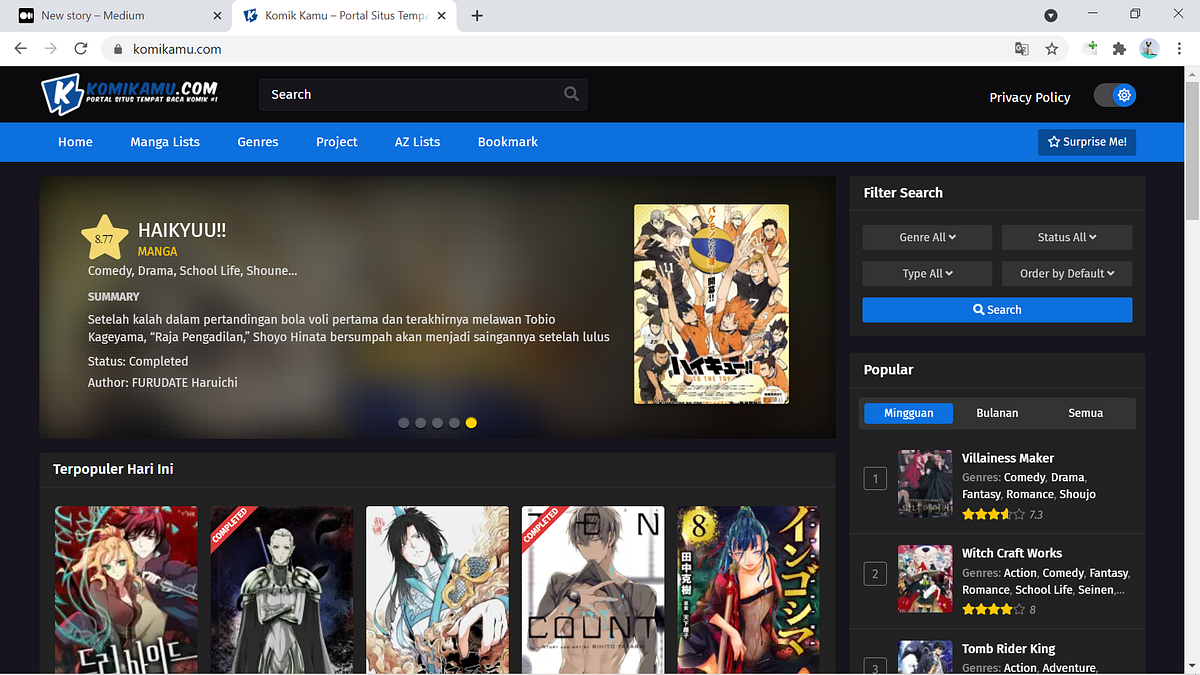Open the Genres menu item
1200x675 pixels.
click(258, 142)
